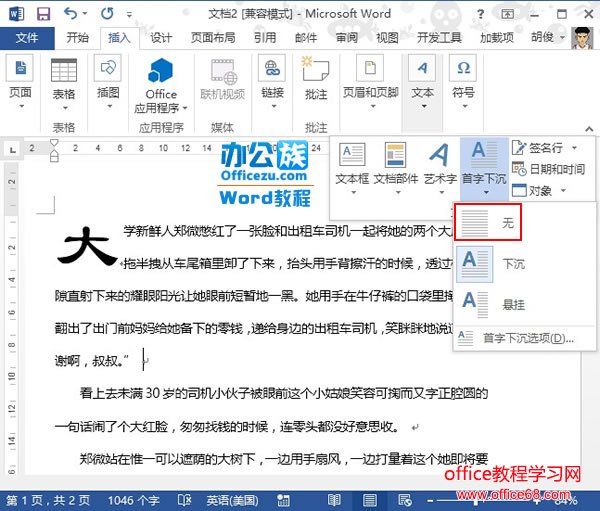600x511 pixels.
Task: Save the document with the floppy disk icon
Action: (x=43, y=14)
